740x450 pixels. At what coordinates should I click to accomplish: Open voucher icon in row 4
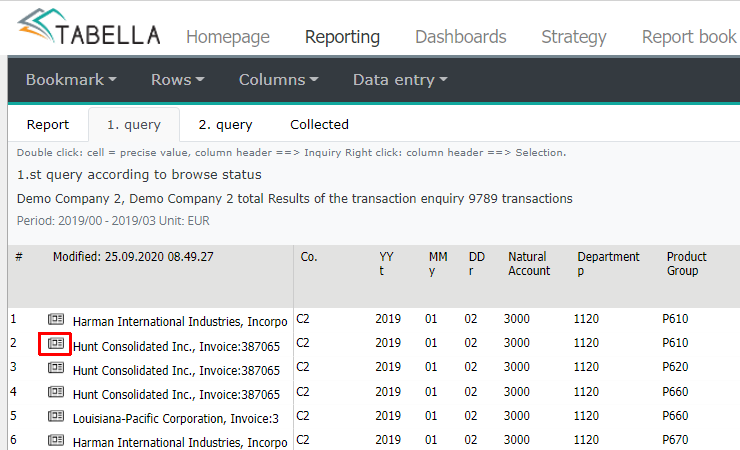pos(56,392)
